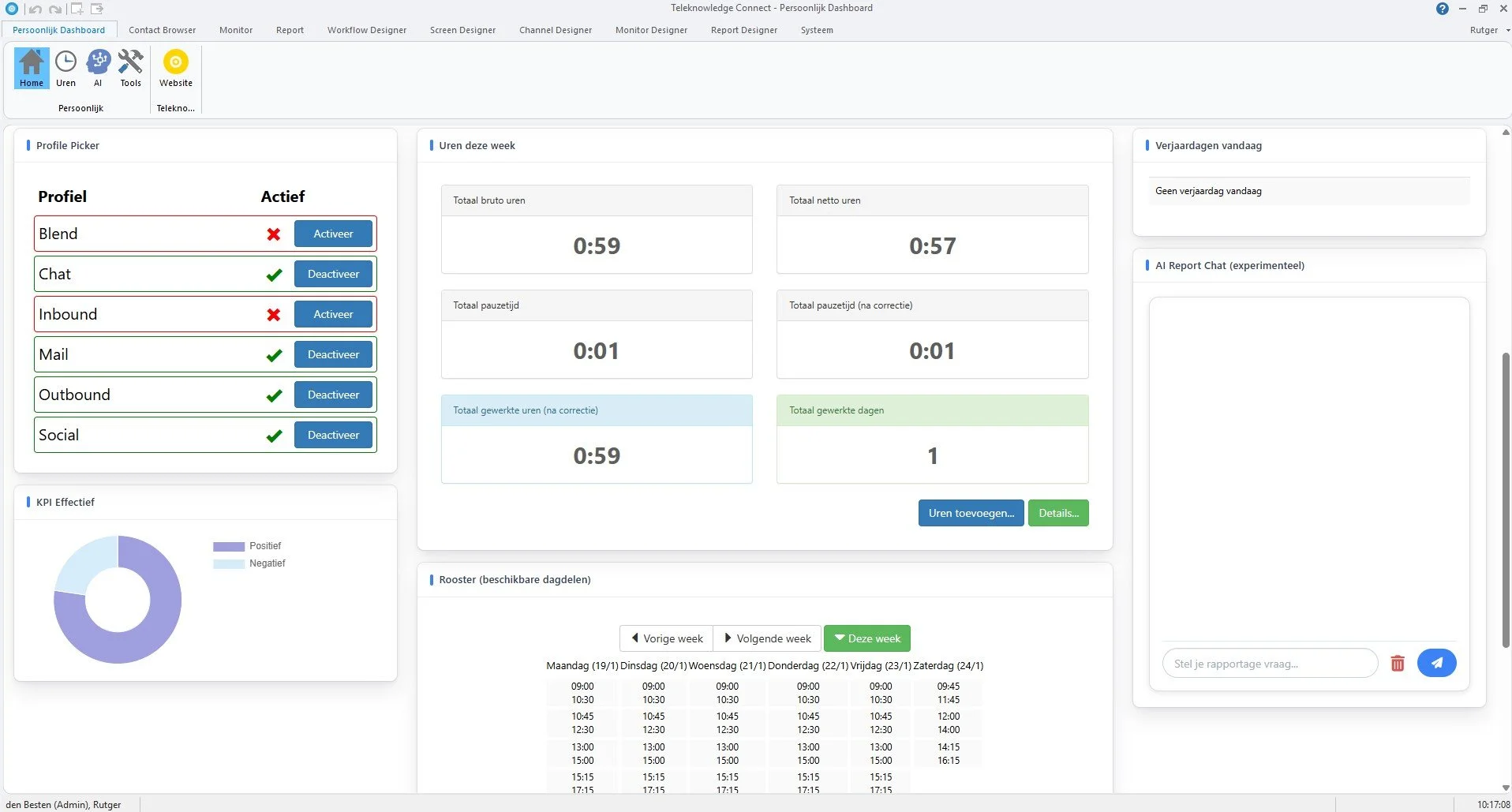Activate the Blend profile
This screenshot has width=1512, height=812.
[332, 234]
